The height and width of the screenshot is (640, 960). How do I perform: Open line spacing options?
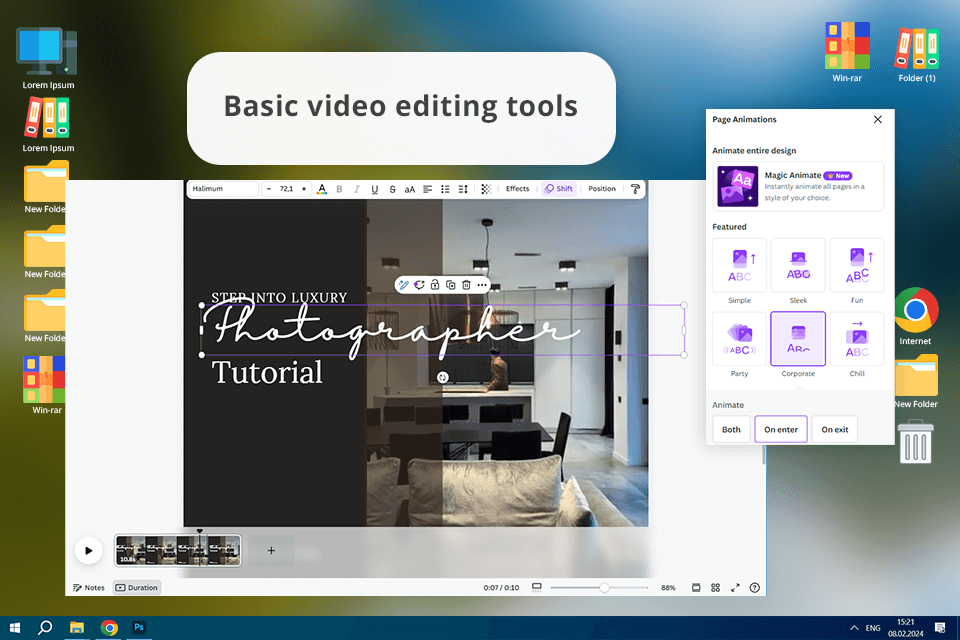[463, 189]
